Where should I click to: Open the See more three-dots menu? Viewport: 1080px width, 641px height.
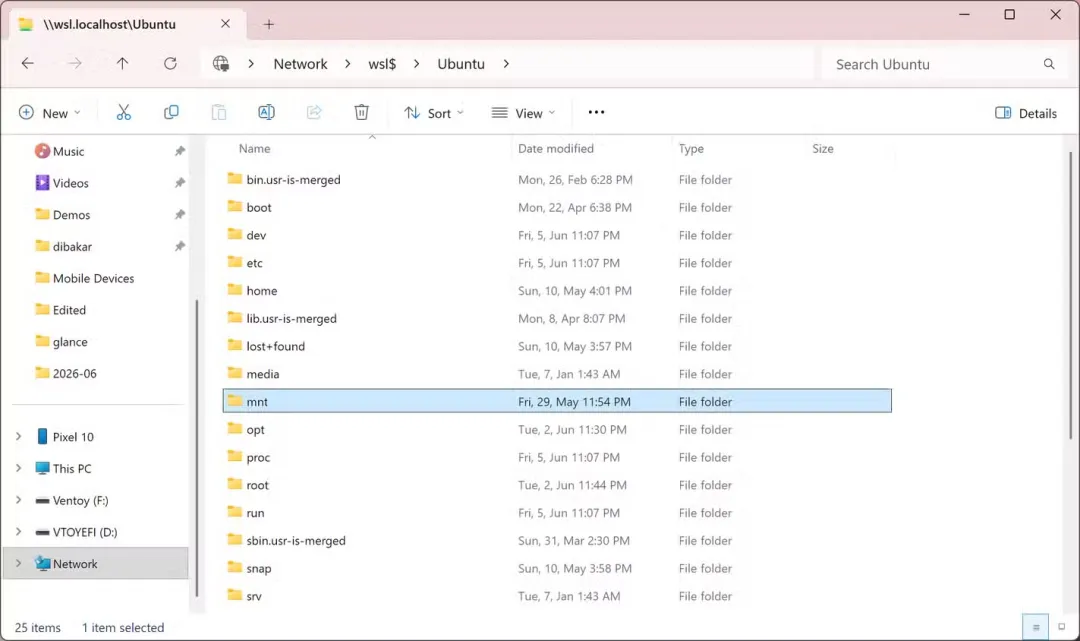pos(596,112)
